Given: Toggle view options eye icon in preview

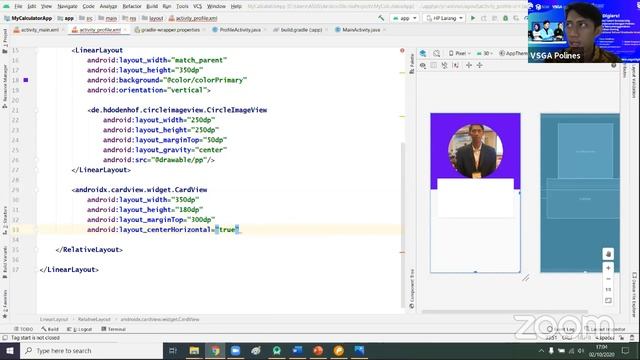Looking at the screenshot, I should [423, 65].
